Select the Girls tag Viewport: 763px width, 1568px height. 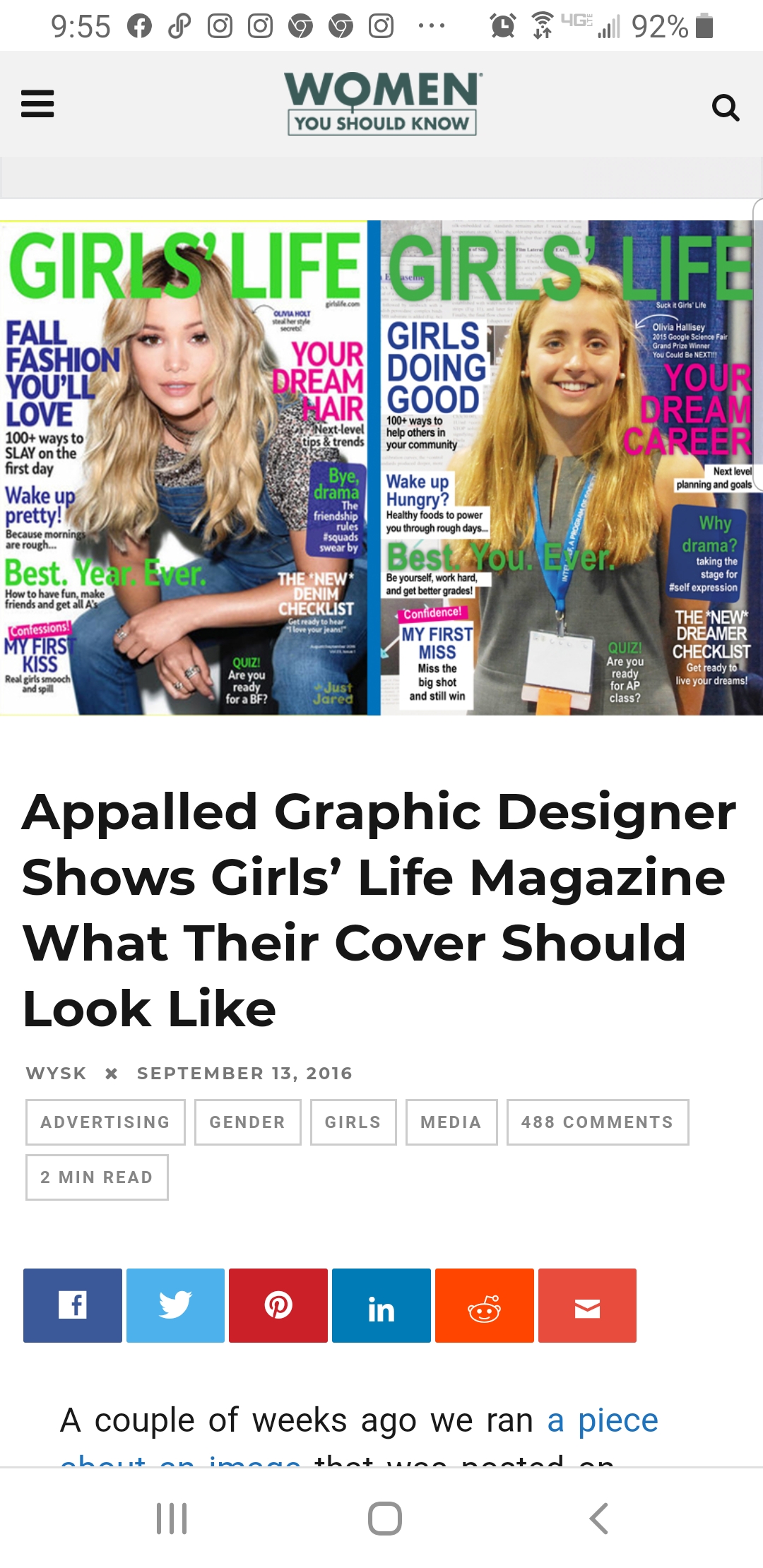(353, 1122)
